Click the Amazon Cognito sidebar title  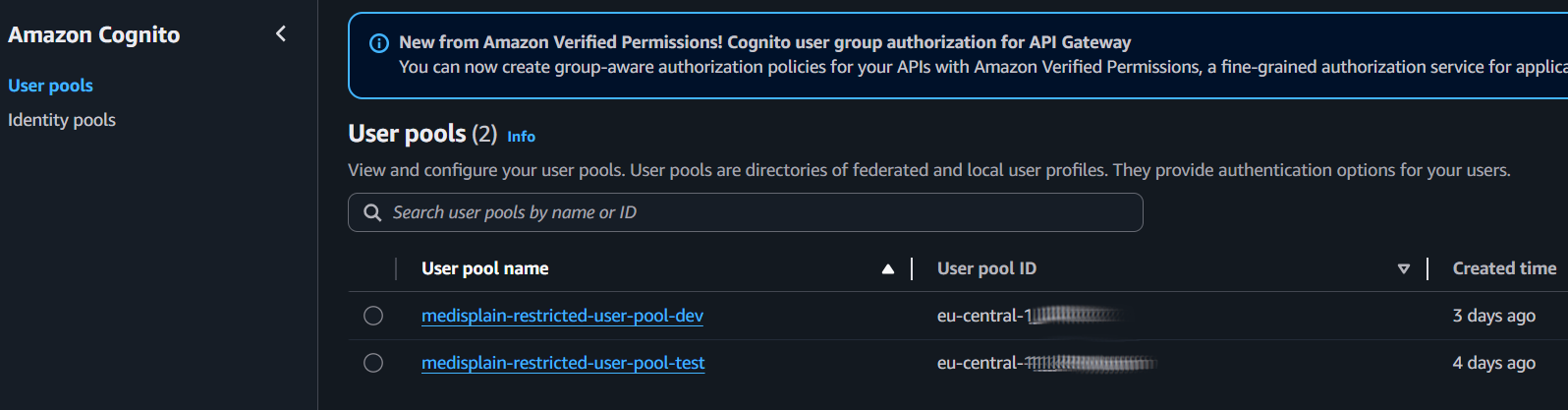point(94,35)
